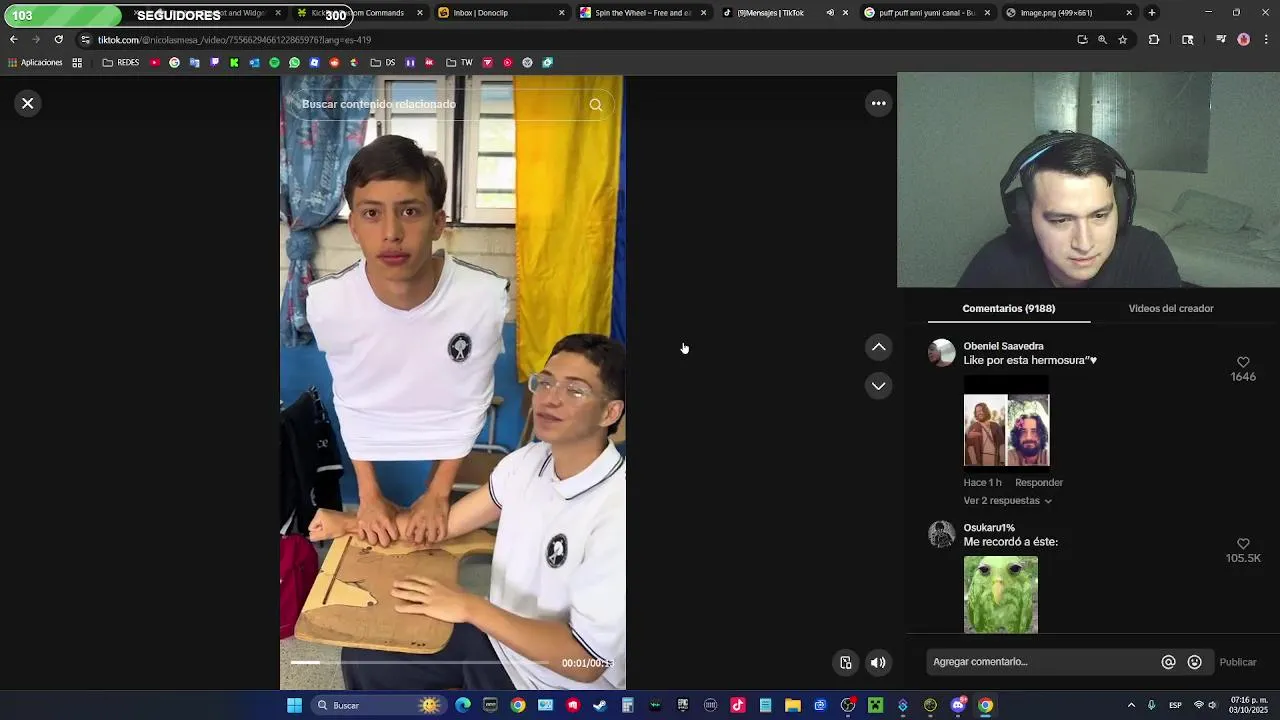Viewport: 1280px width, 720px height.
Task: Switch to Videos del creador tab
Action: point(1171,308)
